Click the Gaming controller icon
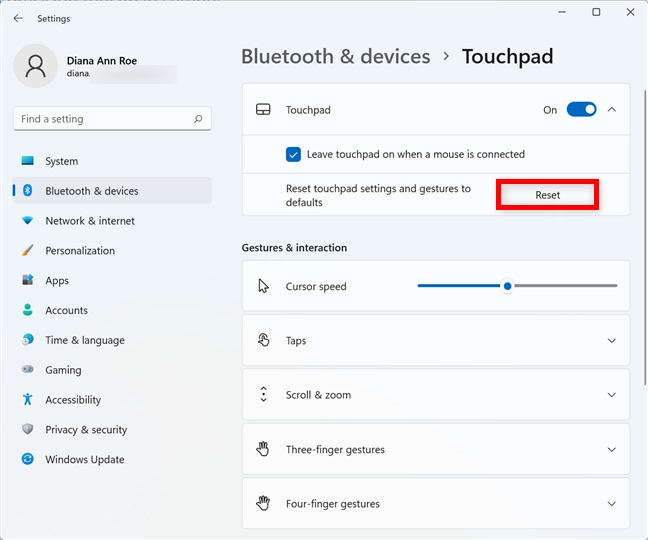 pos(28,369)
